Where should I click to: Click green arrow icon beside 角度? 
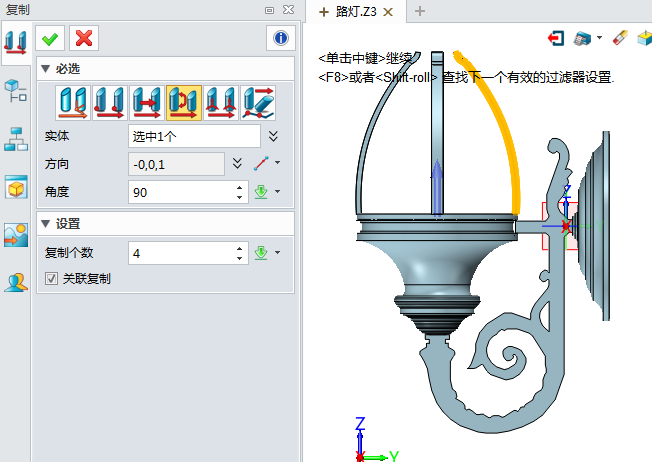click(x=261, y=192)
